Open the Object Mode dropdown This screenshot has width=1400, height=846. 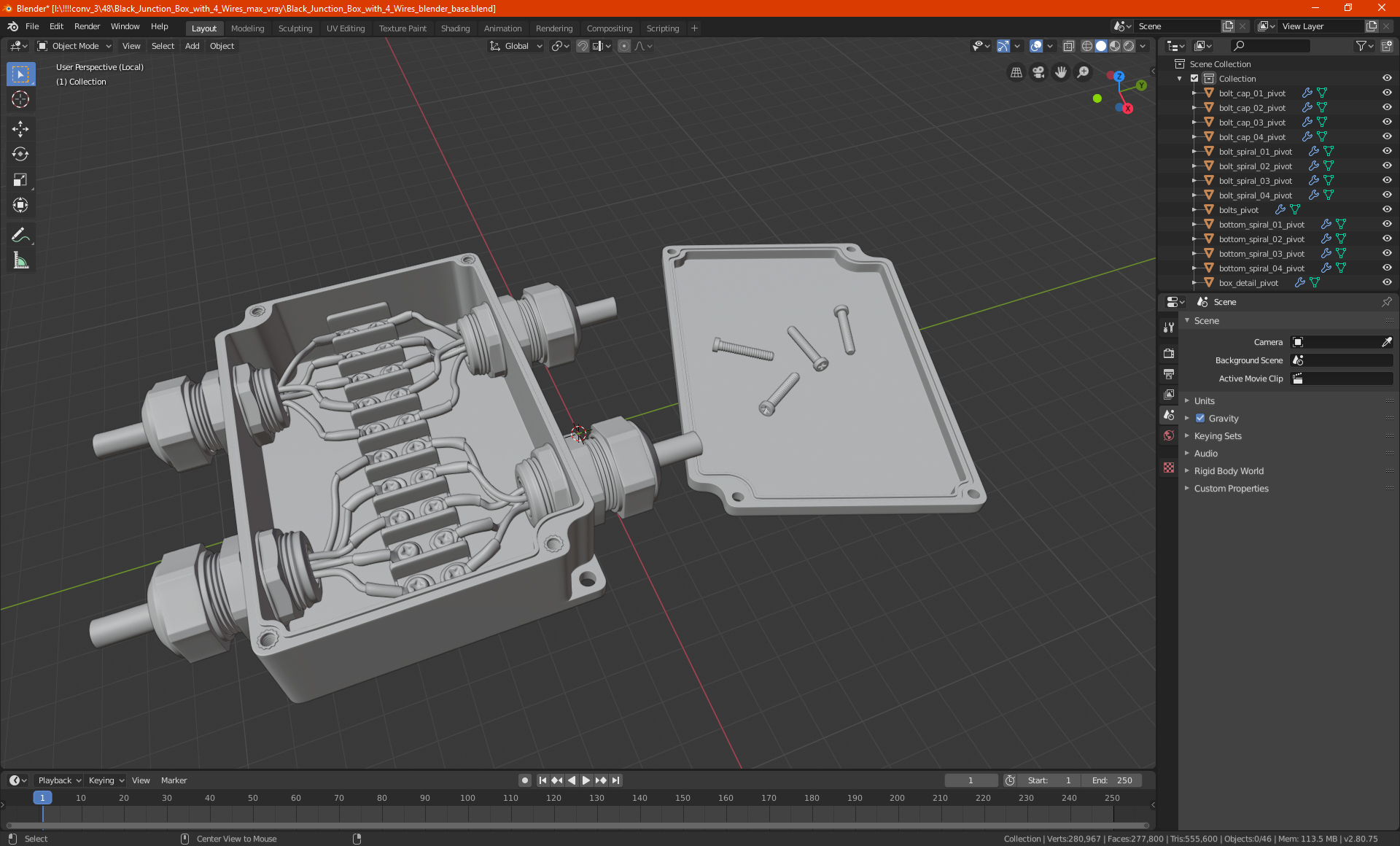point(74,46)
